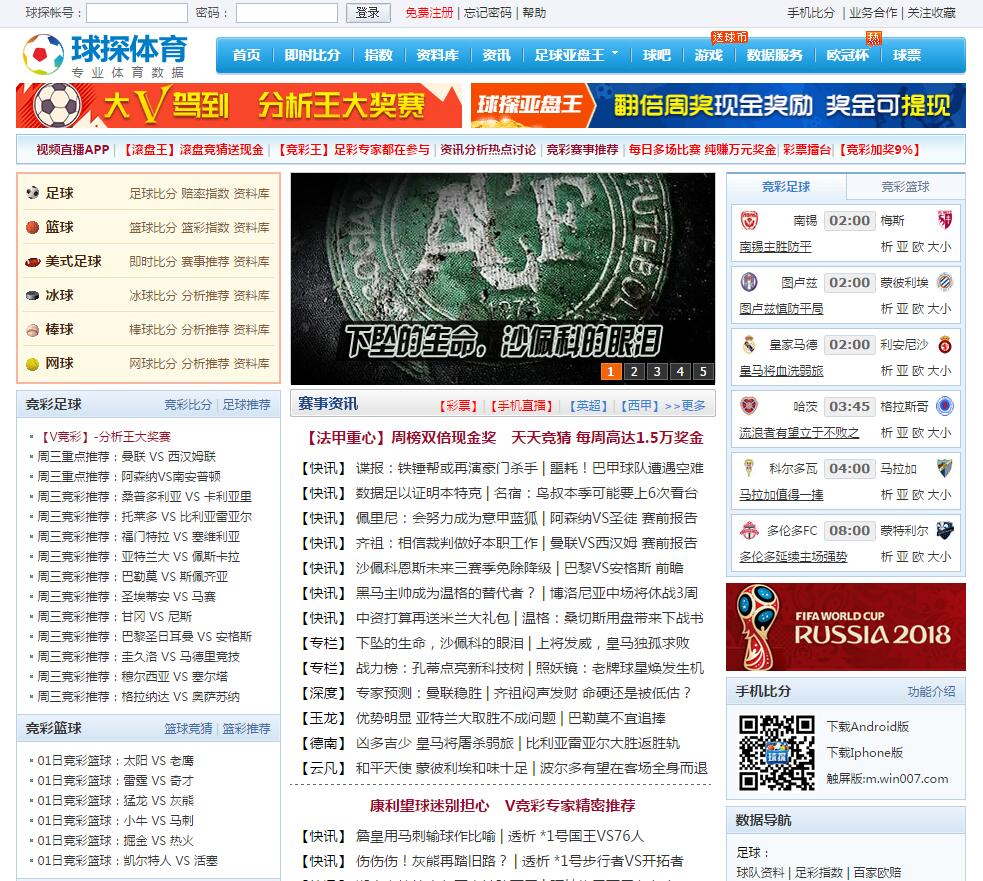Switch to the 竞彩篮球 tab

pos(905,186)
